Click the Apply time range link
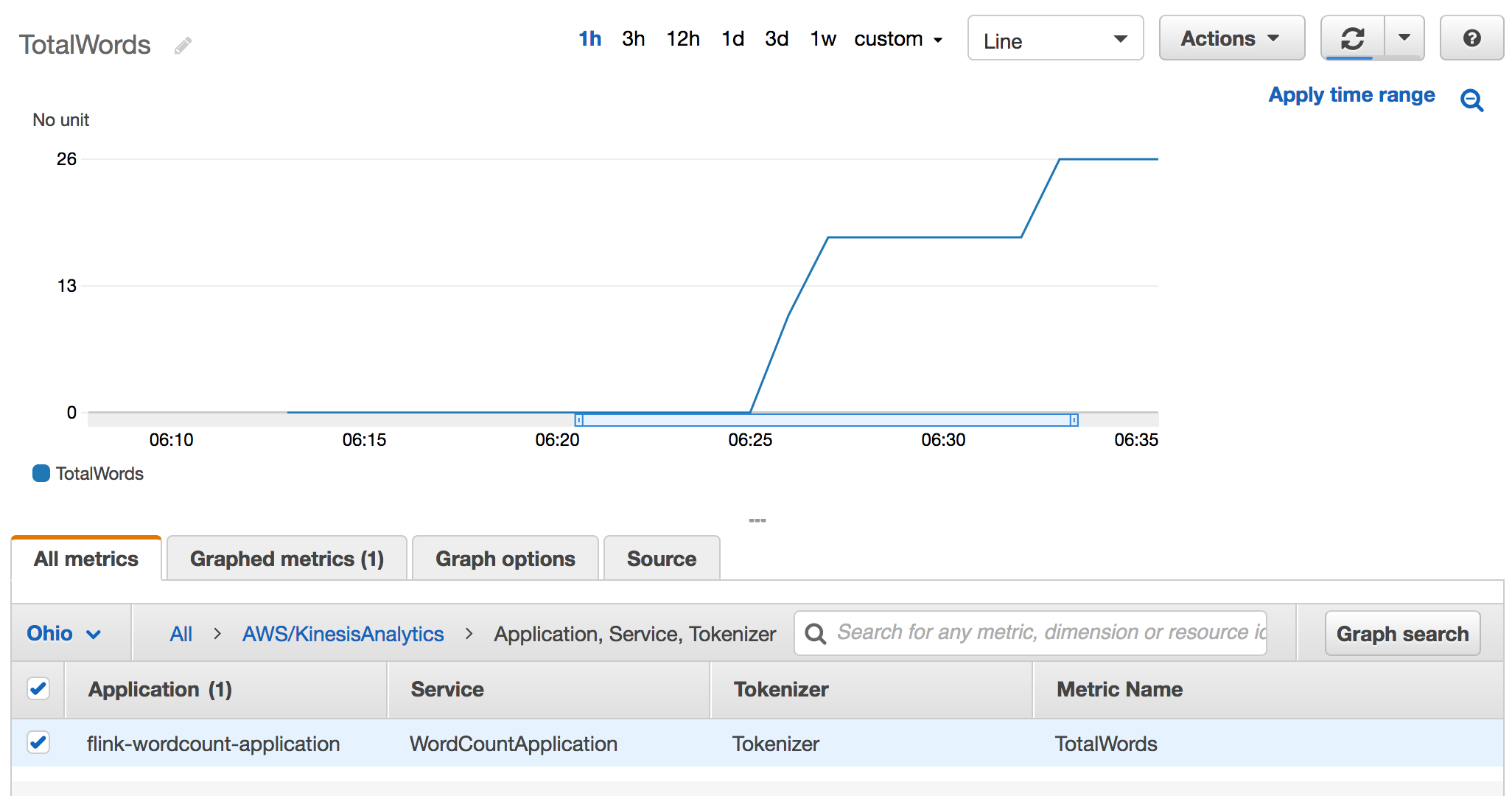The image size is (1512, 796). [1351, 95]
